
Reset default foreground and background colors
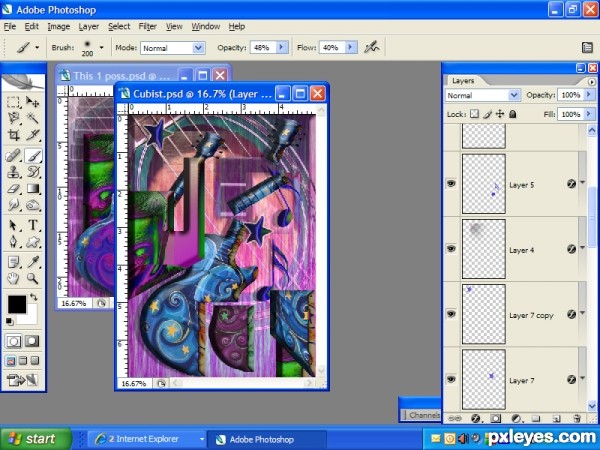[x=10, y=321]
